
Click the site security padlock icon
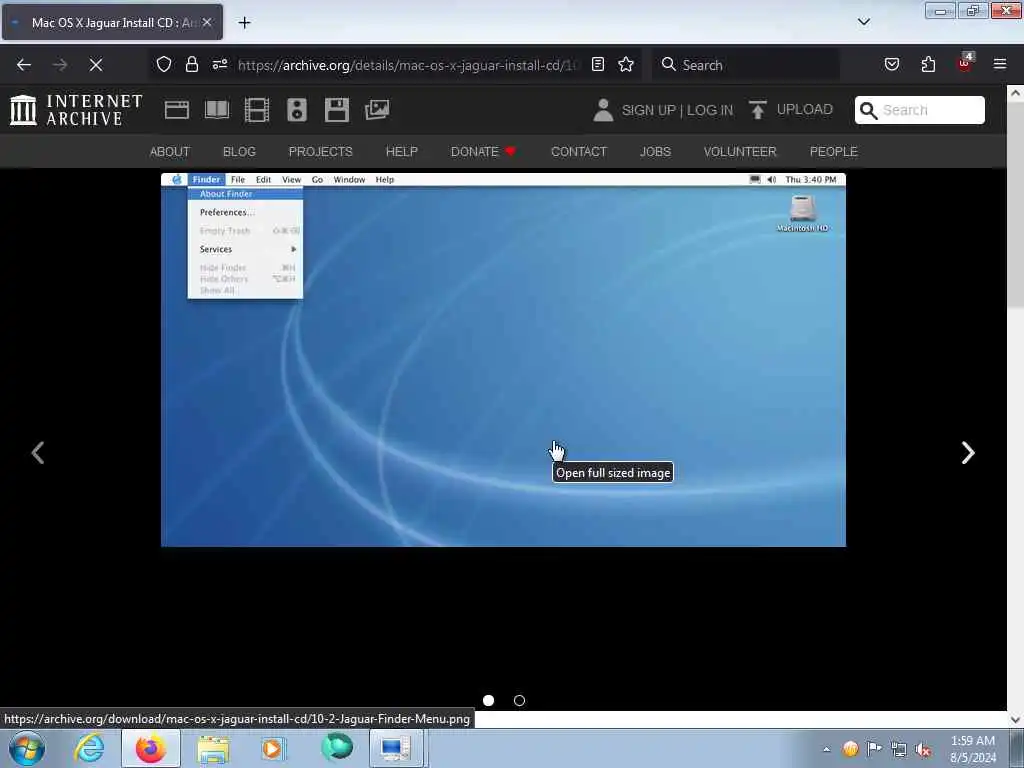191,64
